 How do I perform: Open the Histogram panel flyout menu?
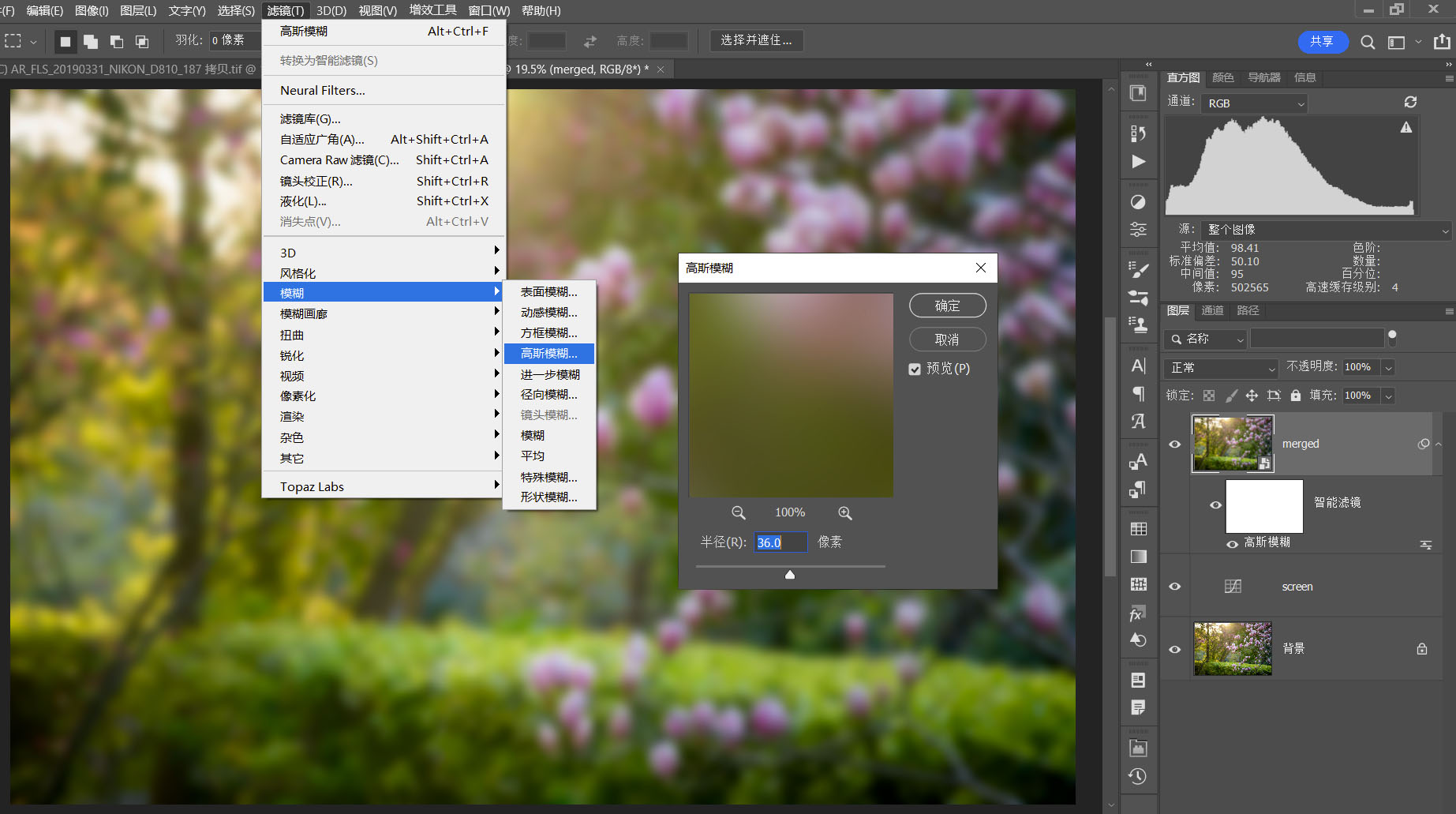[x=1449, y=78]
